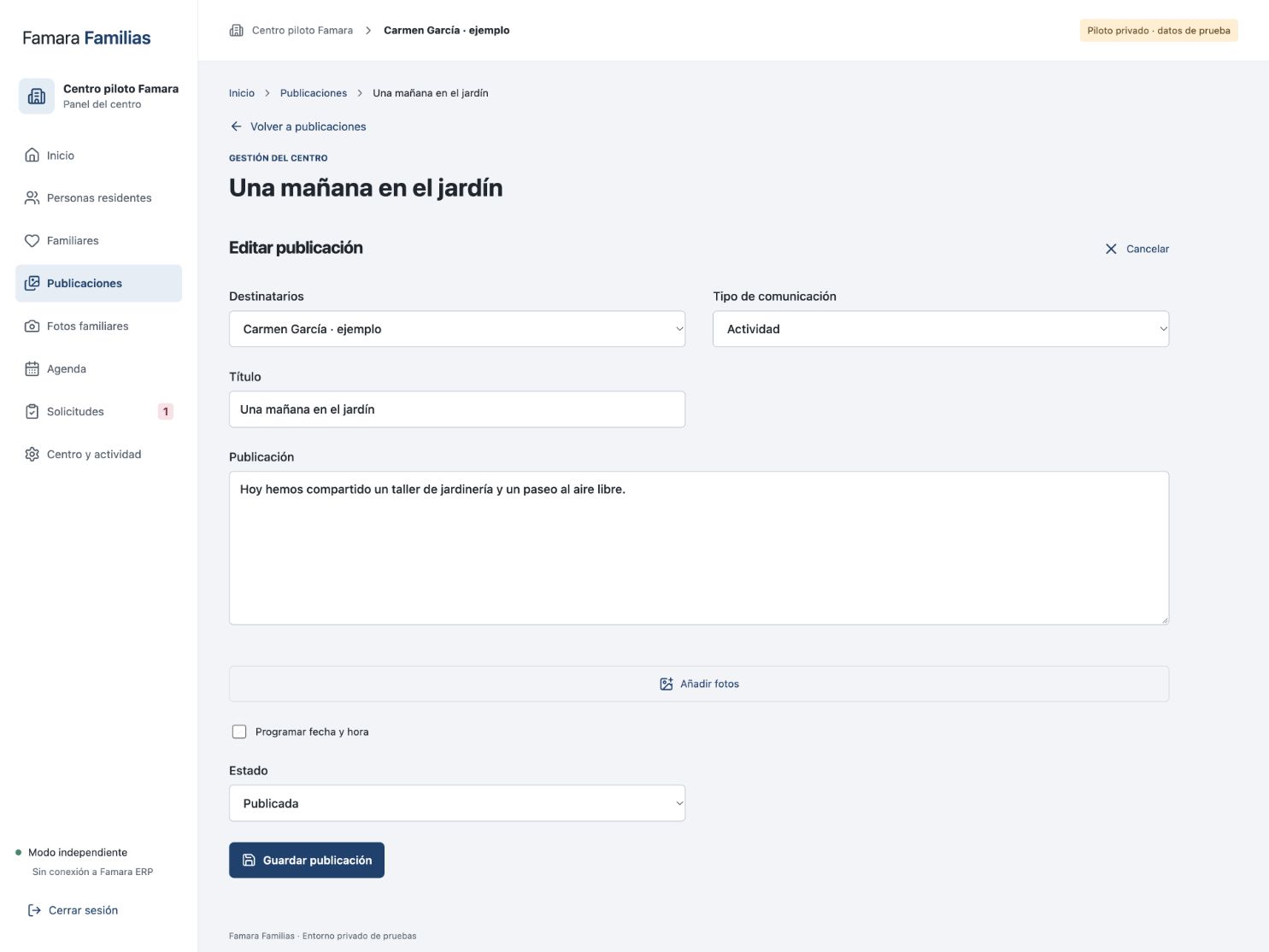
Task: Click the save disk icon in Guardar publicación
Action: pos(249,860)
